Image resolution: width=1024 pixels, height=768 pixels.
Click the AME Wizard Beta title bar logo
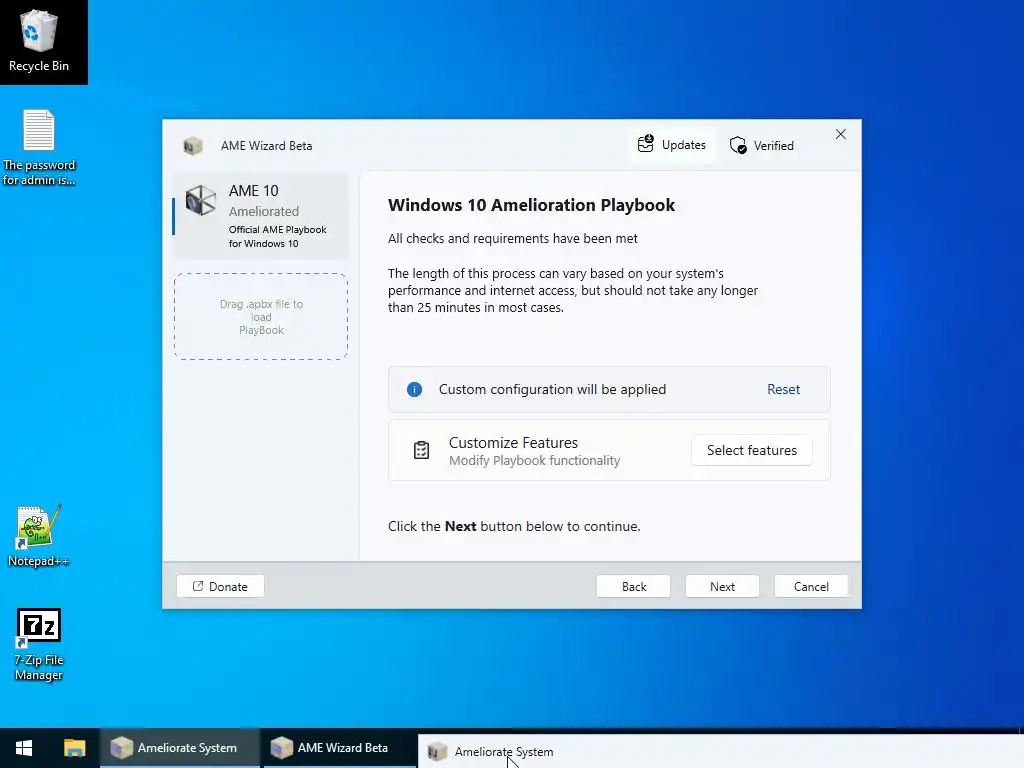coord(193,146)
